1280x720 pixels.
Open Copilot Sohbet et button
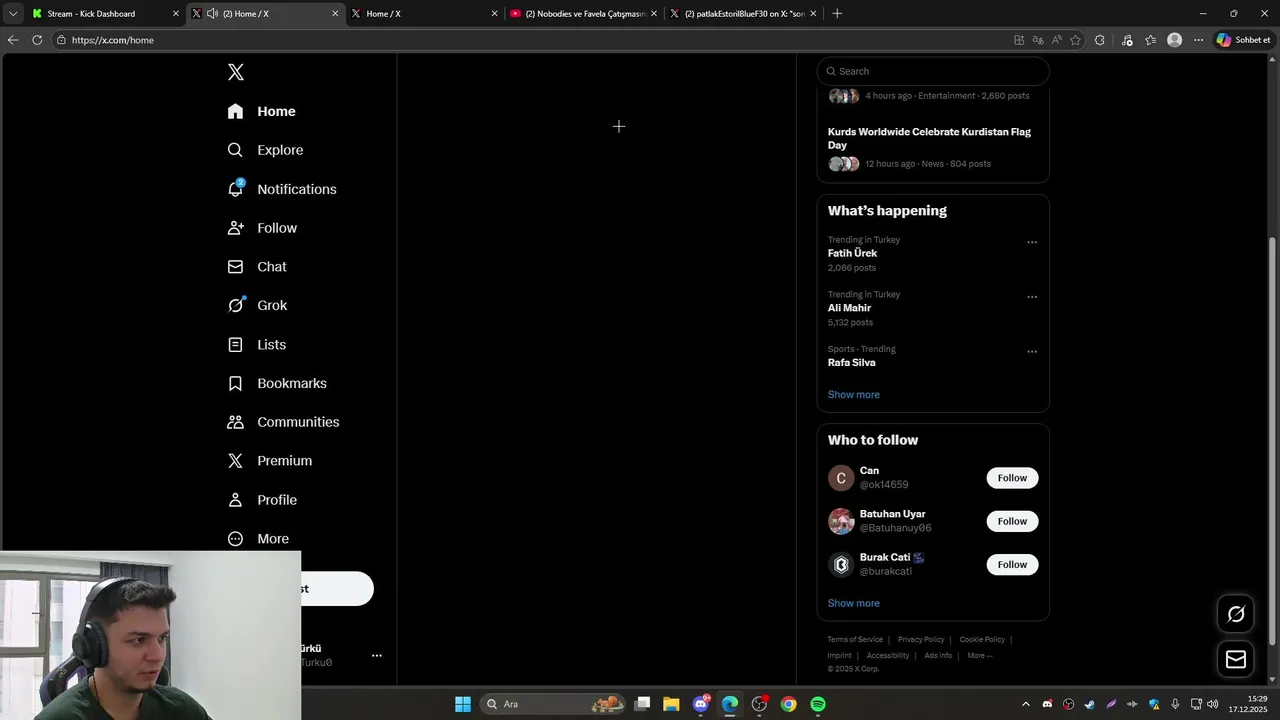pos(1243,40)
